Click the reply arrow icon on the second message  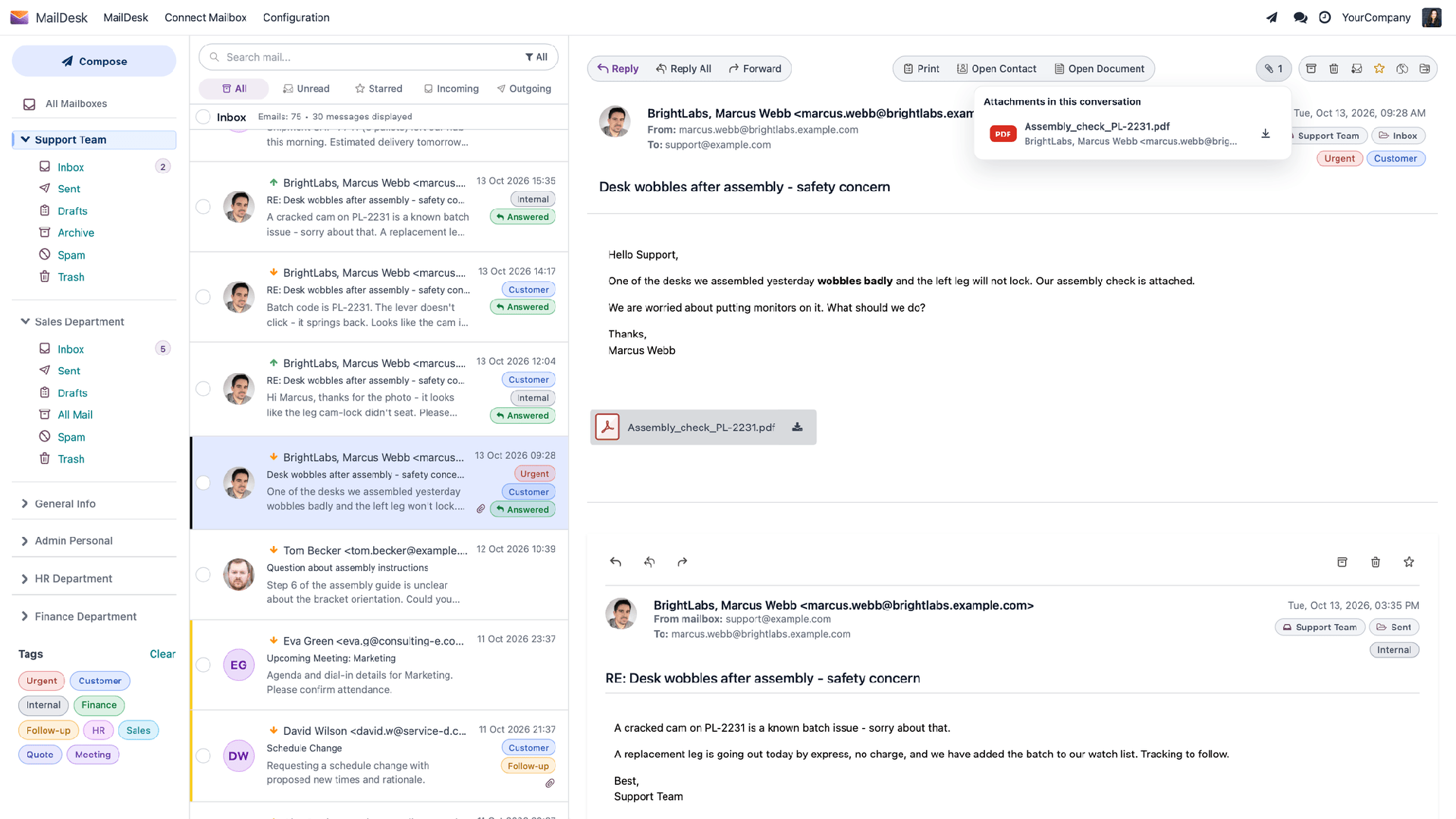point(616,562)
